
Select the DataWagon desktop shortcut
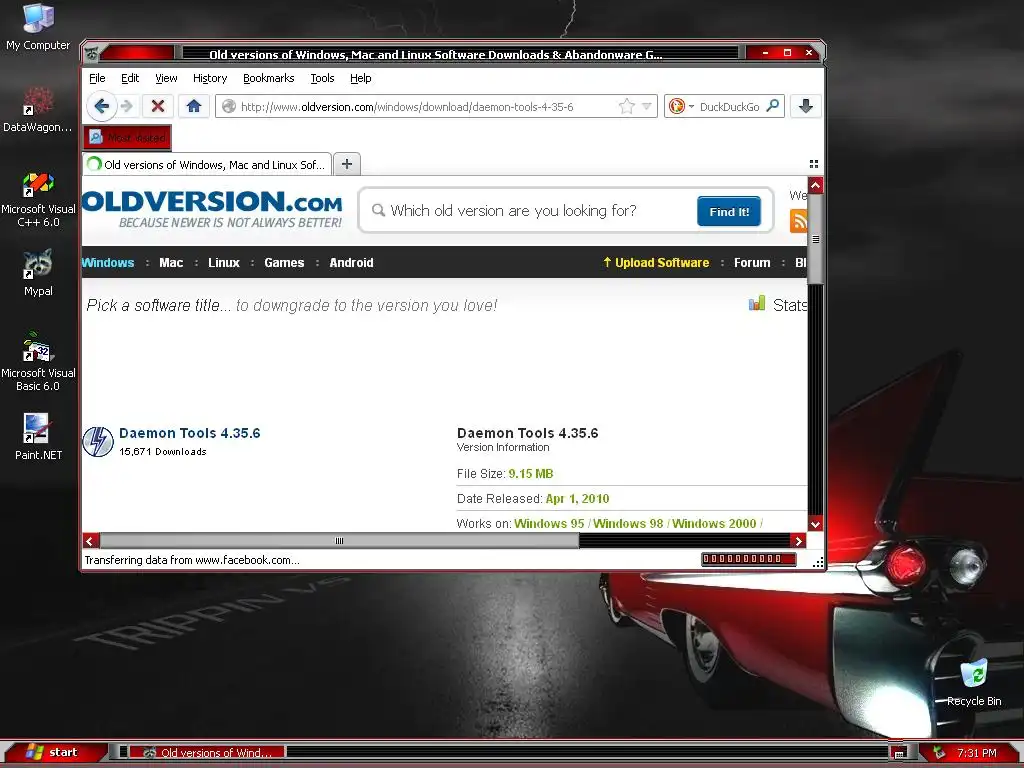coord(38,109)
